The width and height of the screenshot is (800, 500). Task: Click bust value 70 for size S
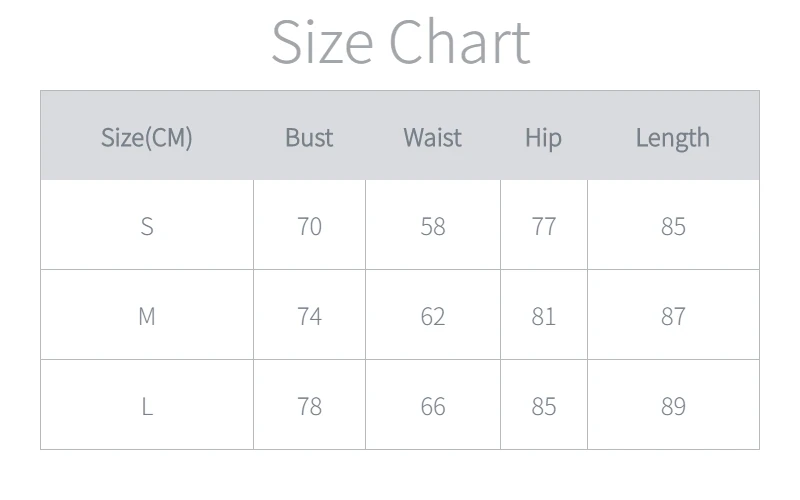point(309,226)
